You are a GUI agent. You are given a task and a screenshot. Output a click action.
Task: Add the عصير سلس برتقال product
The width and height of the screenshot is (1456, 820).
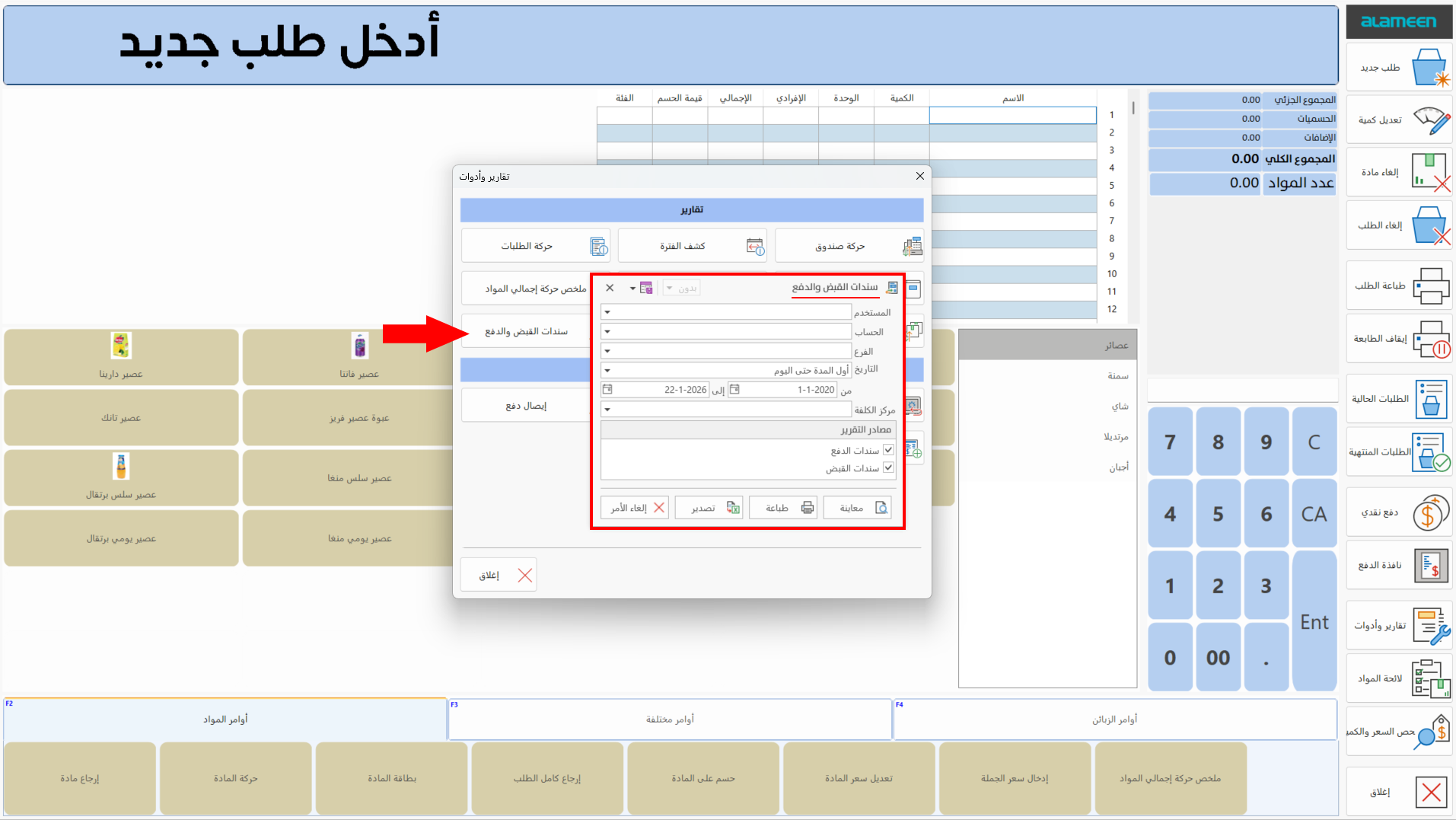[121, 478]
